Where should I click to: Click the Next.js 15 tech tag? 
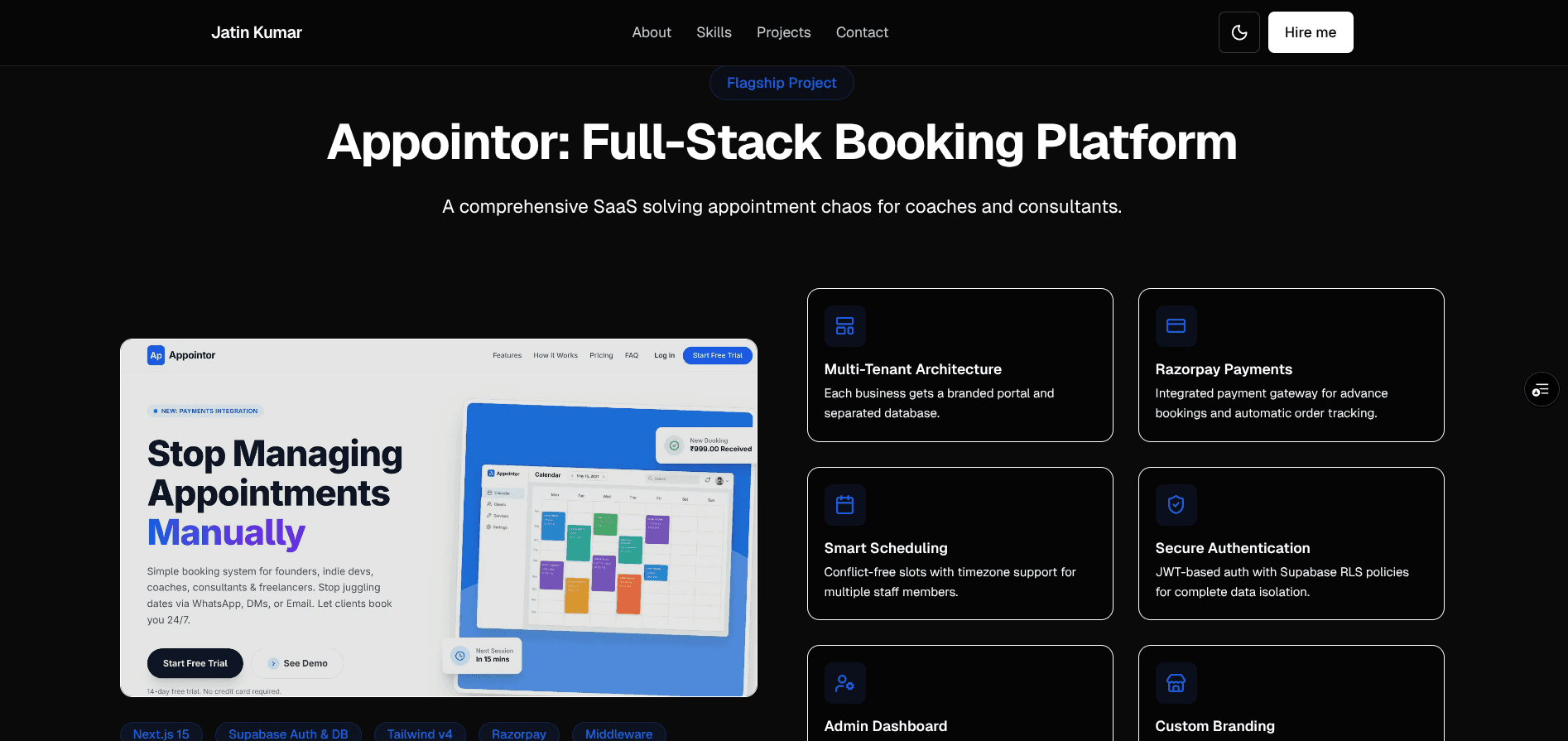[x=161, y=734]
